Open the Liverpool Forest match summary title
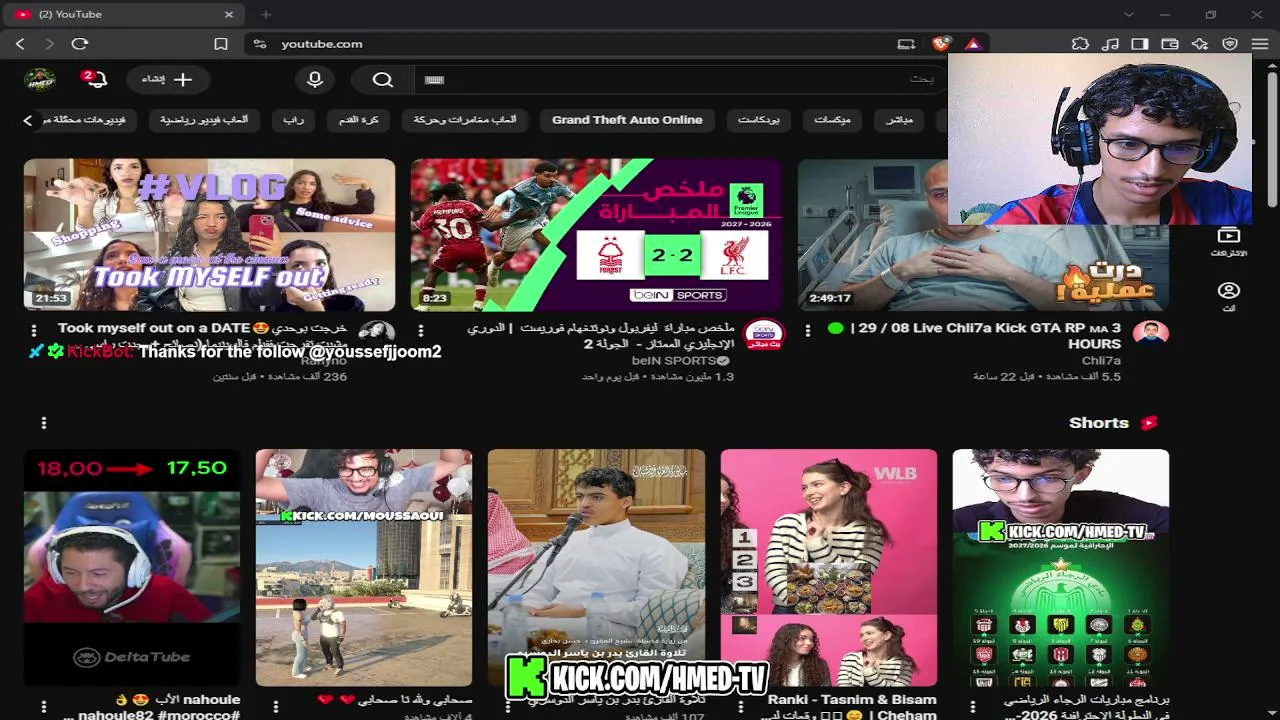 600,336
